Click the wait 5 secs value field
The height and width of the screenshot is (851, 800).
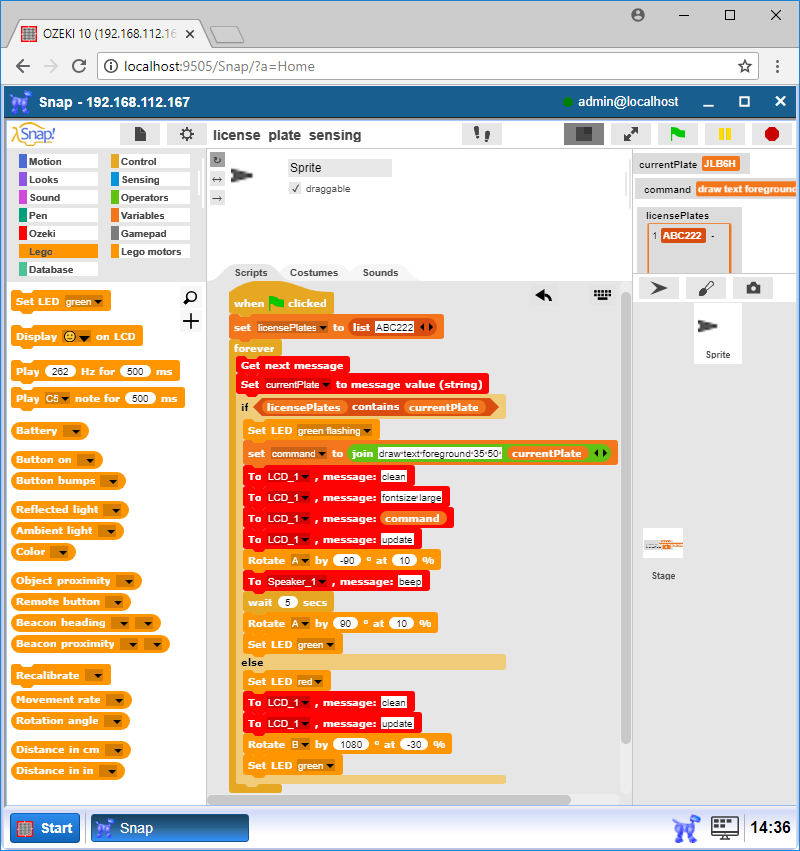coord(288,602)
